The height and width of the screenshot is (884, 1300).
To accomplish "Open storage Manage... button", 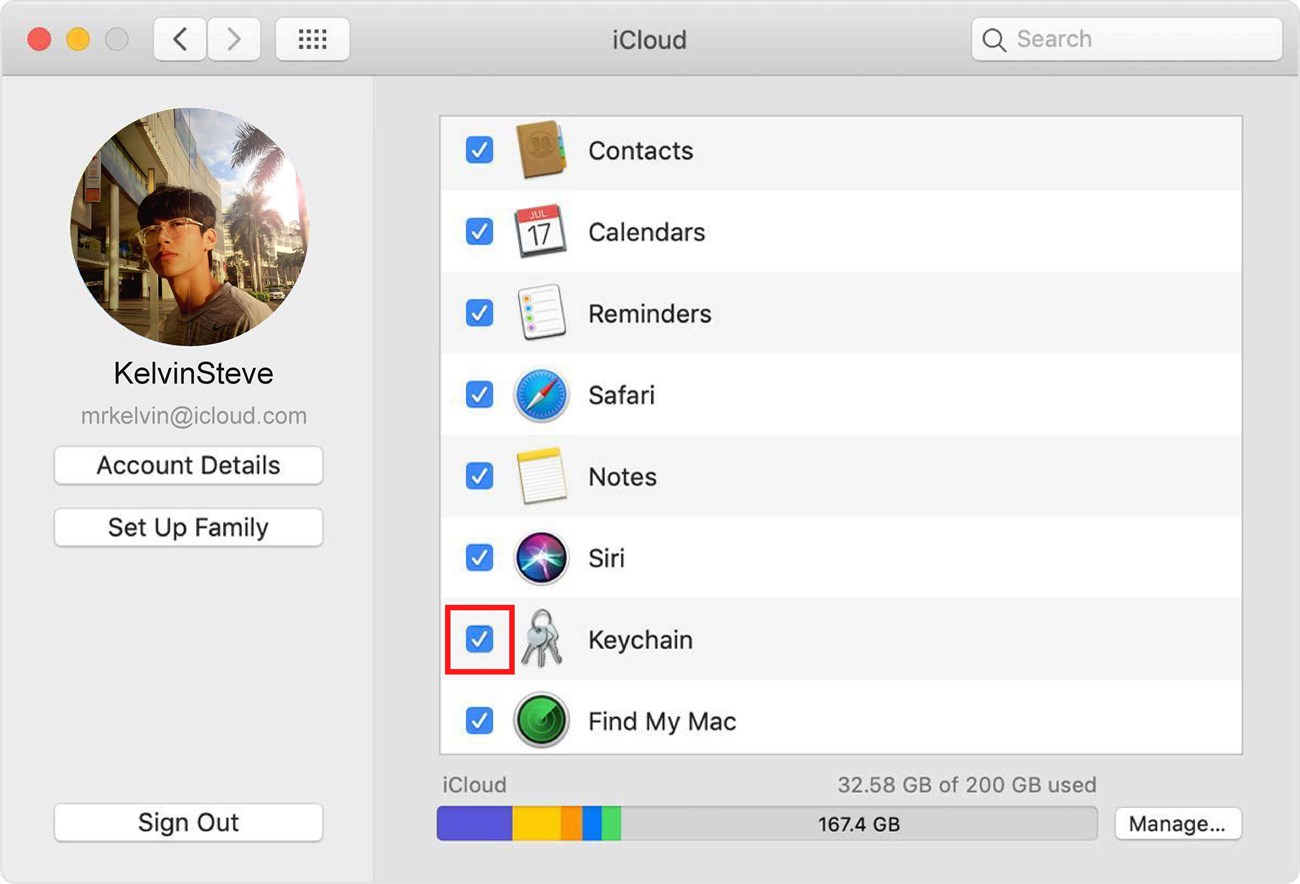I will [x=1178, y=824].
